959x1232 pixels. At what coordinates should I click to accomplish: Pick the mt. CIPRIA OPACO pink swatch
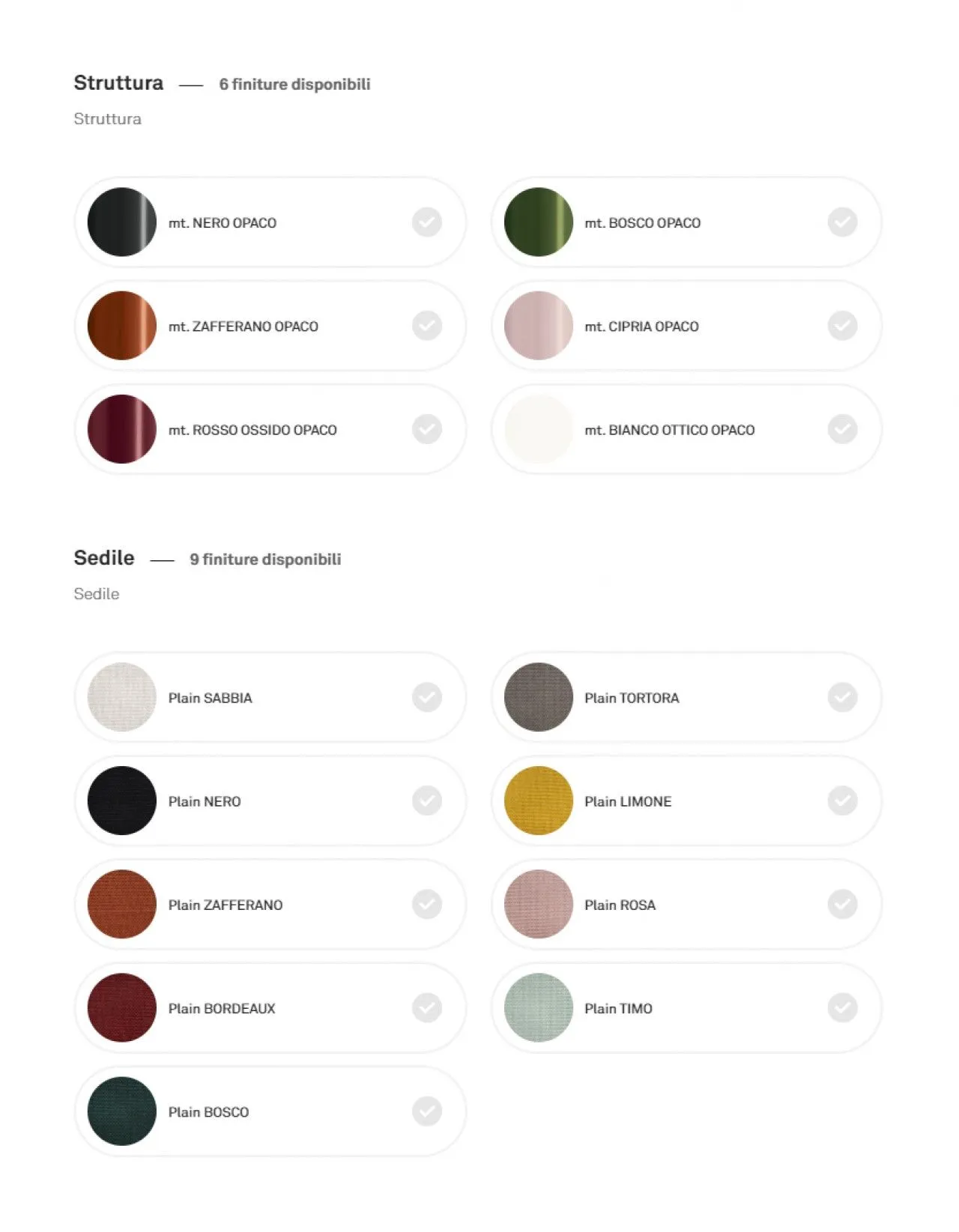[x=539, y=326]
